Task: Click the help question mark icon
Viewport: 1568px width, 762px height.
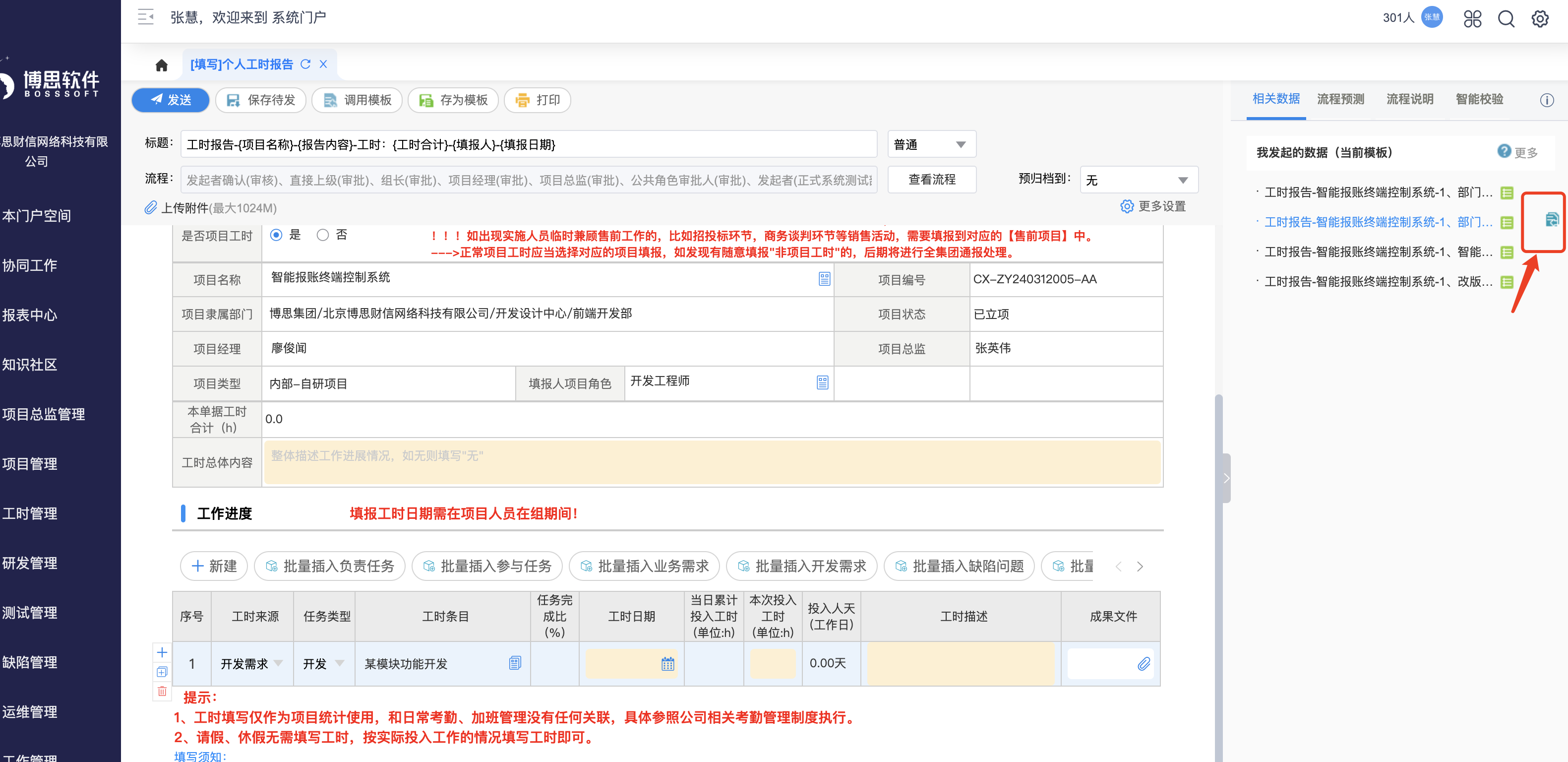Action: (x=1504, y=151)
